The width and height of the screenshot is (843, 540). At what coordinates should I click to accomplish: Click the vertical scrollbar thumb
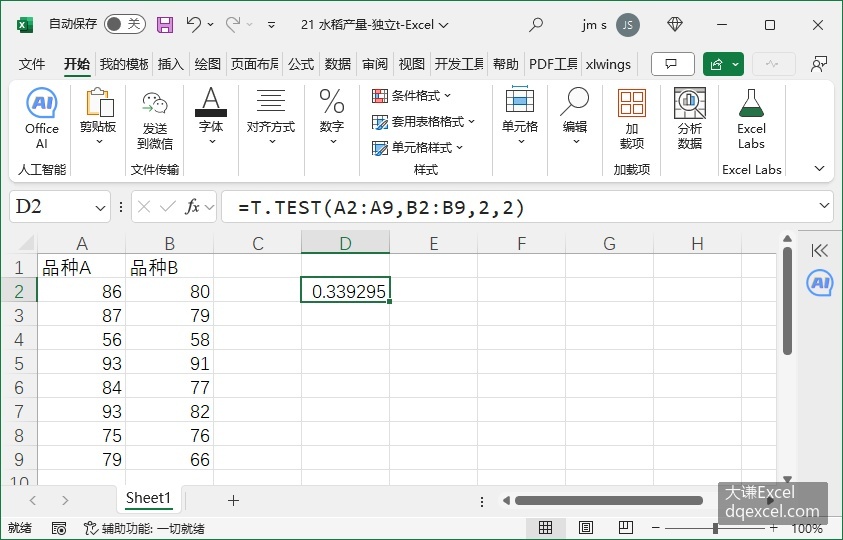tap(788, 301)
